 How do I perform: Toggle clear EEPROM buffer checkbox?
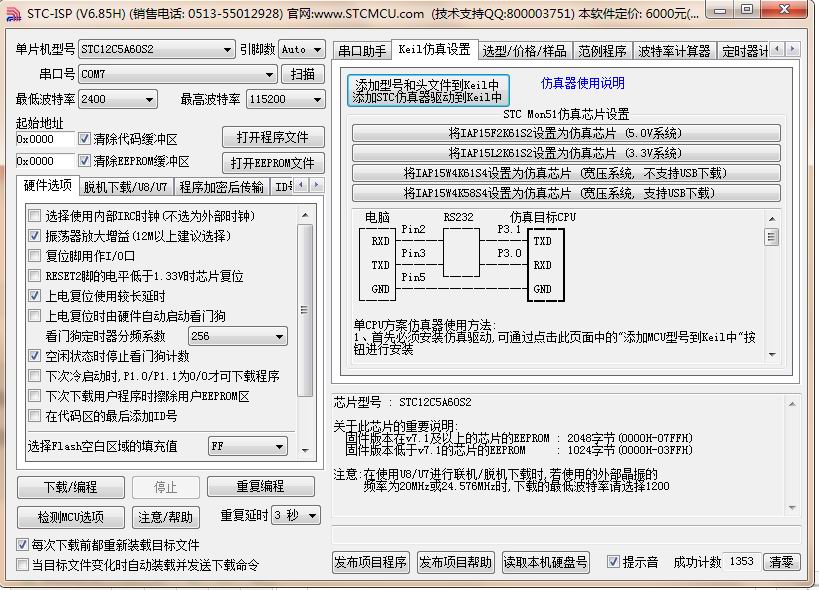tap(84, 161)
